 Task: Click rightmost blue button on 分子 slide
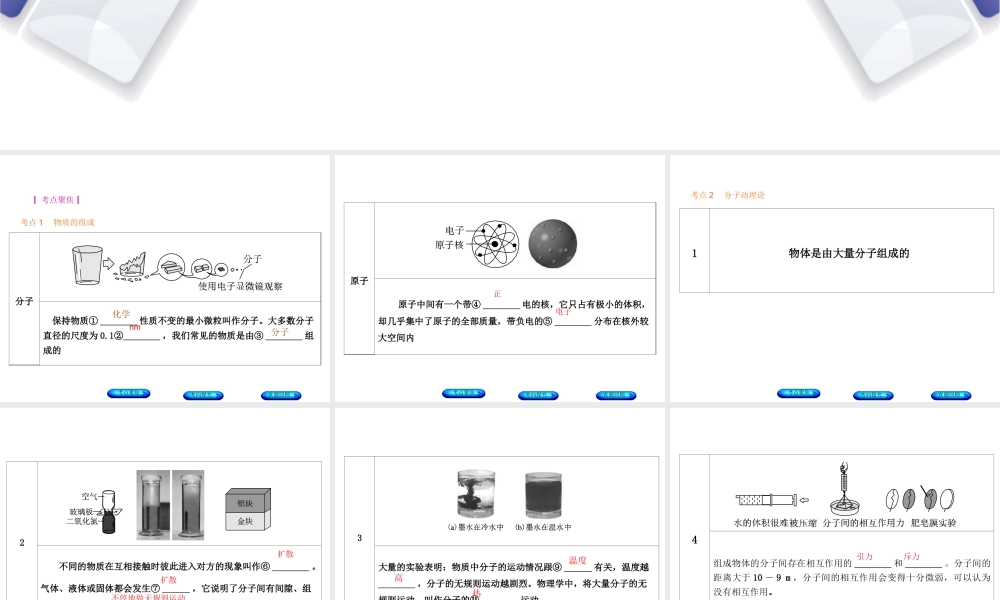[281, 395]
